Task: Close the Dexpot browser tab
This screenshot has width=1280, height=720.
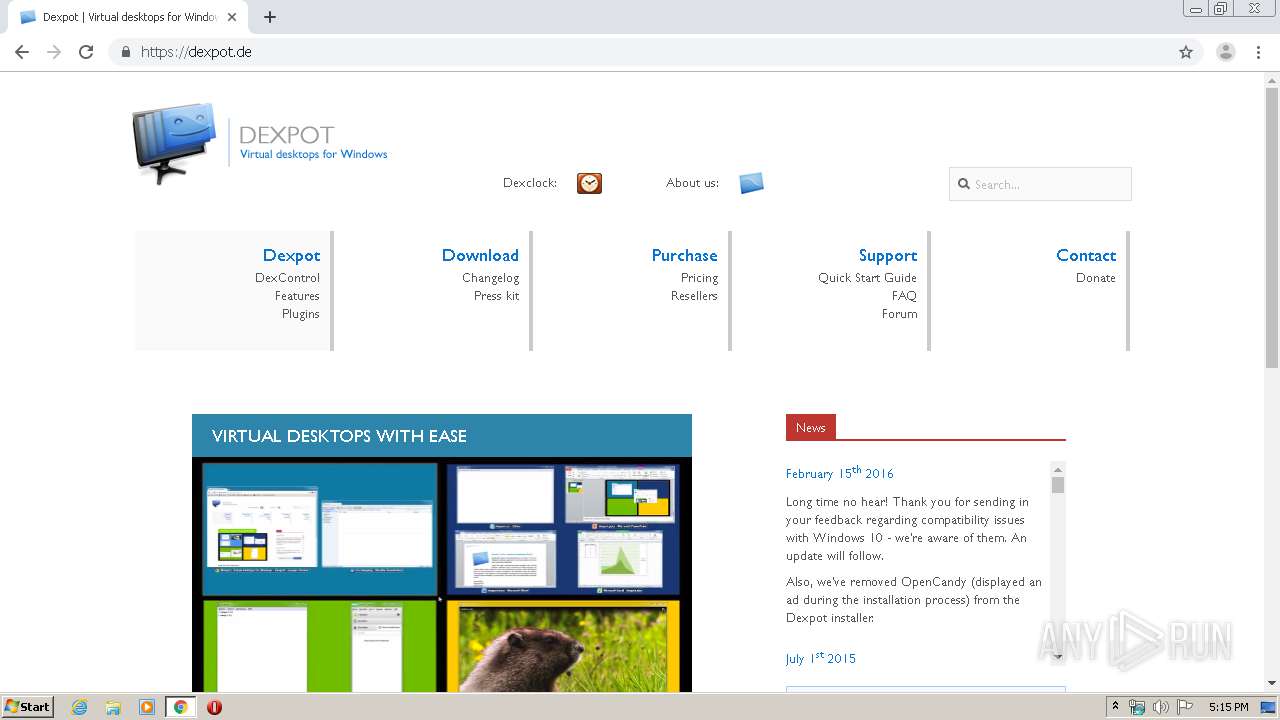Action: 232,17
